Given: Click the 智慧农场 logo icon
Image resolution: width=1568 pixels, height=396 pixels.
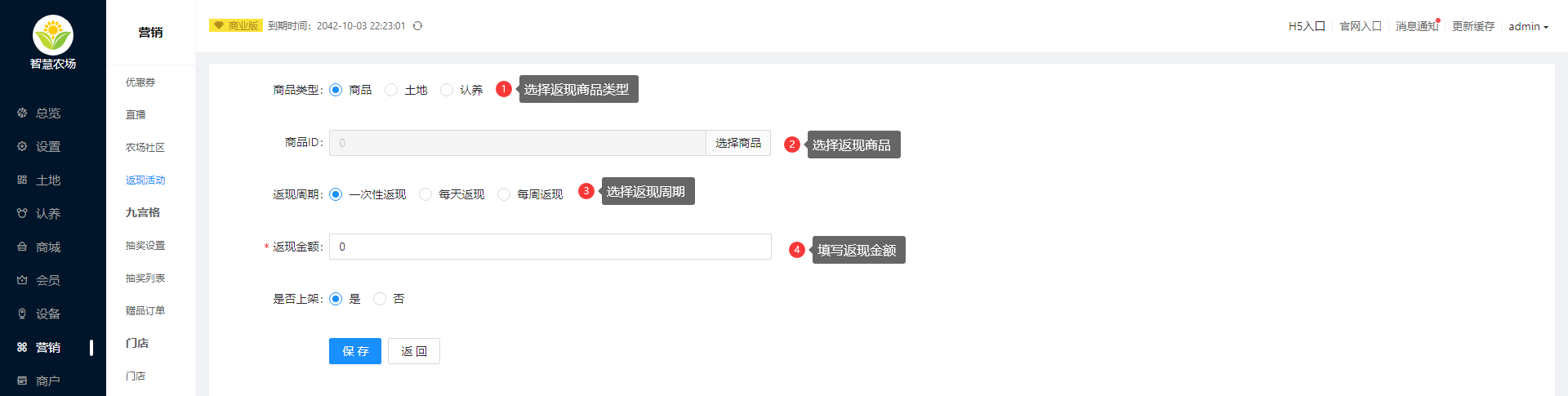Looking at the screenshot, I should (x=53, y=35).
